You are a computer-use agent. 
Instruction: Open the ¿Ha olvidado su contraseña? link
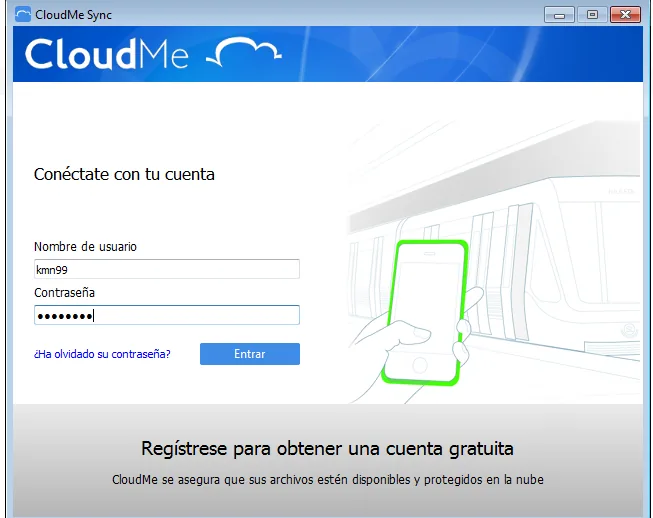pyautogui.click(x=102, y=354)
